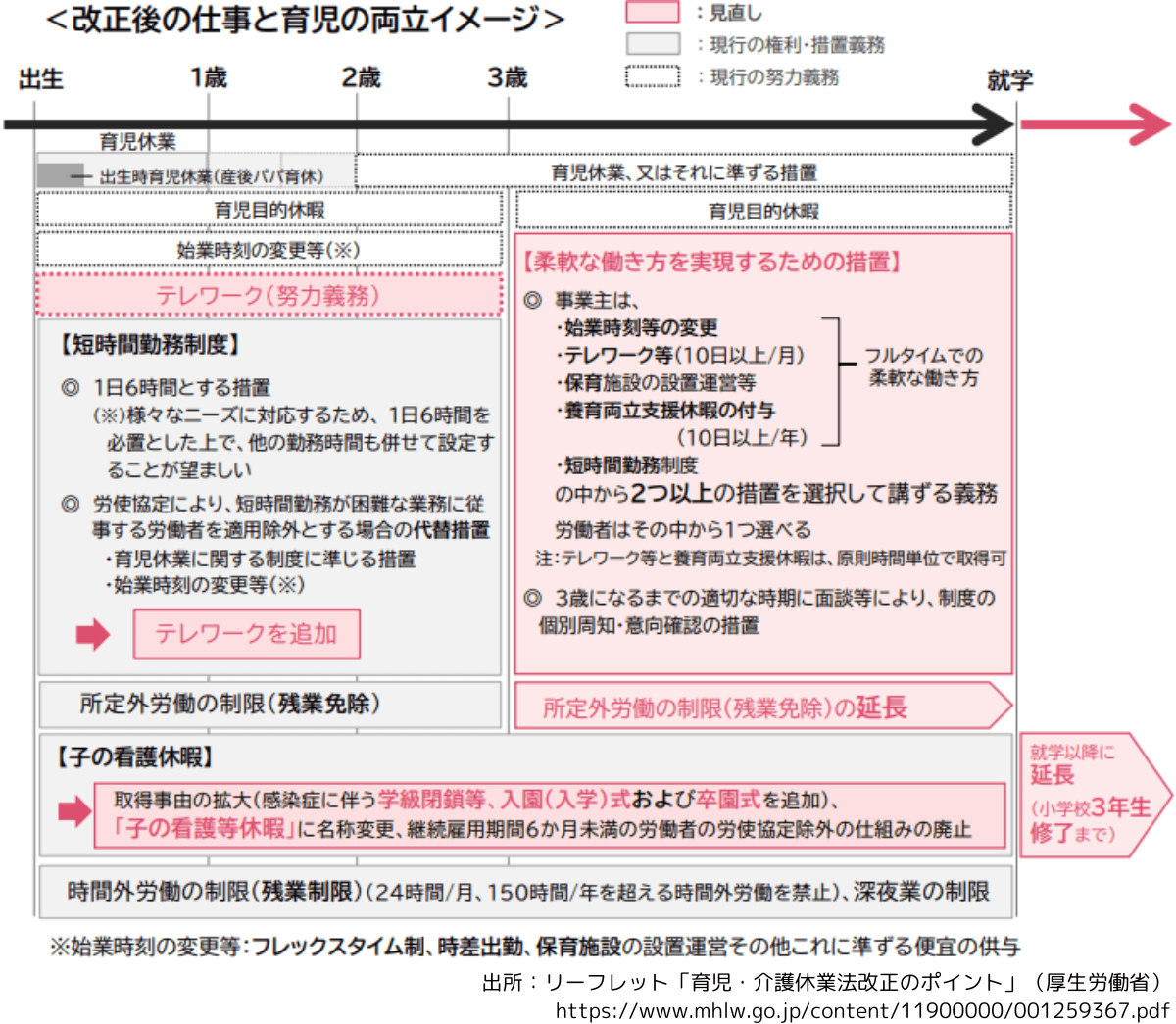Click the 出所:リーフレット source line

tap(822, 982)
